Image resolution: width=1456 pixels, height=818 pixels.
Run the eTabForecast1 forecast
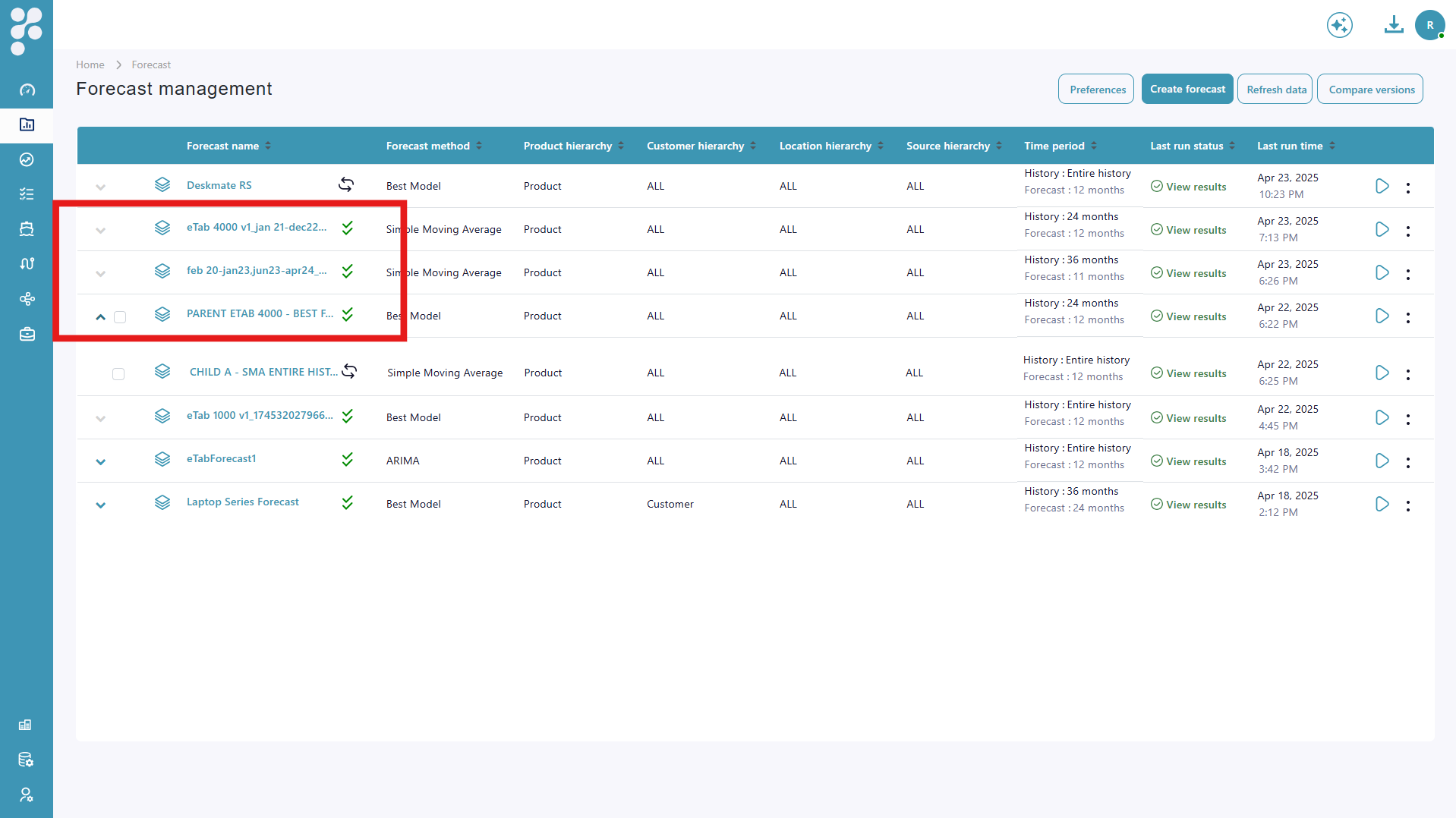[x=1382, y=461]
